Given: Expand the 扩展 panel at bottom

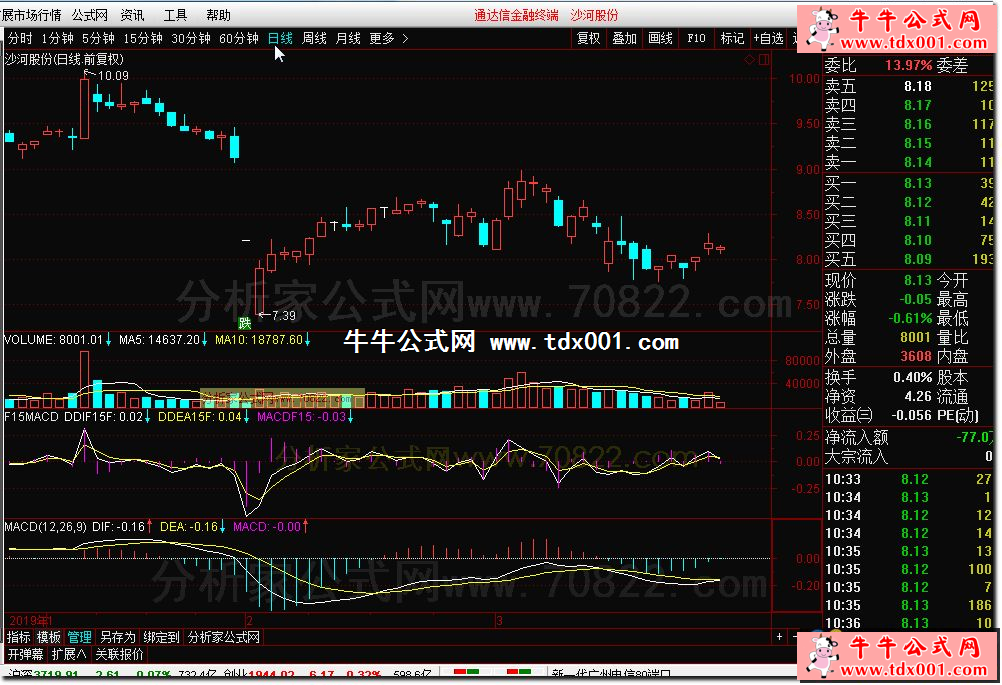Looking at the screenshot, I should pos(68,655).
